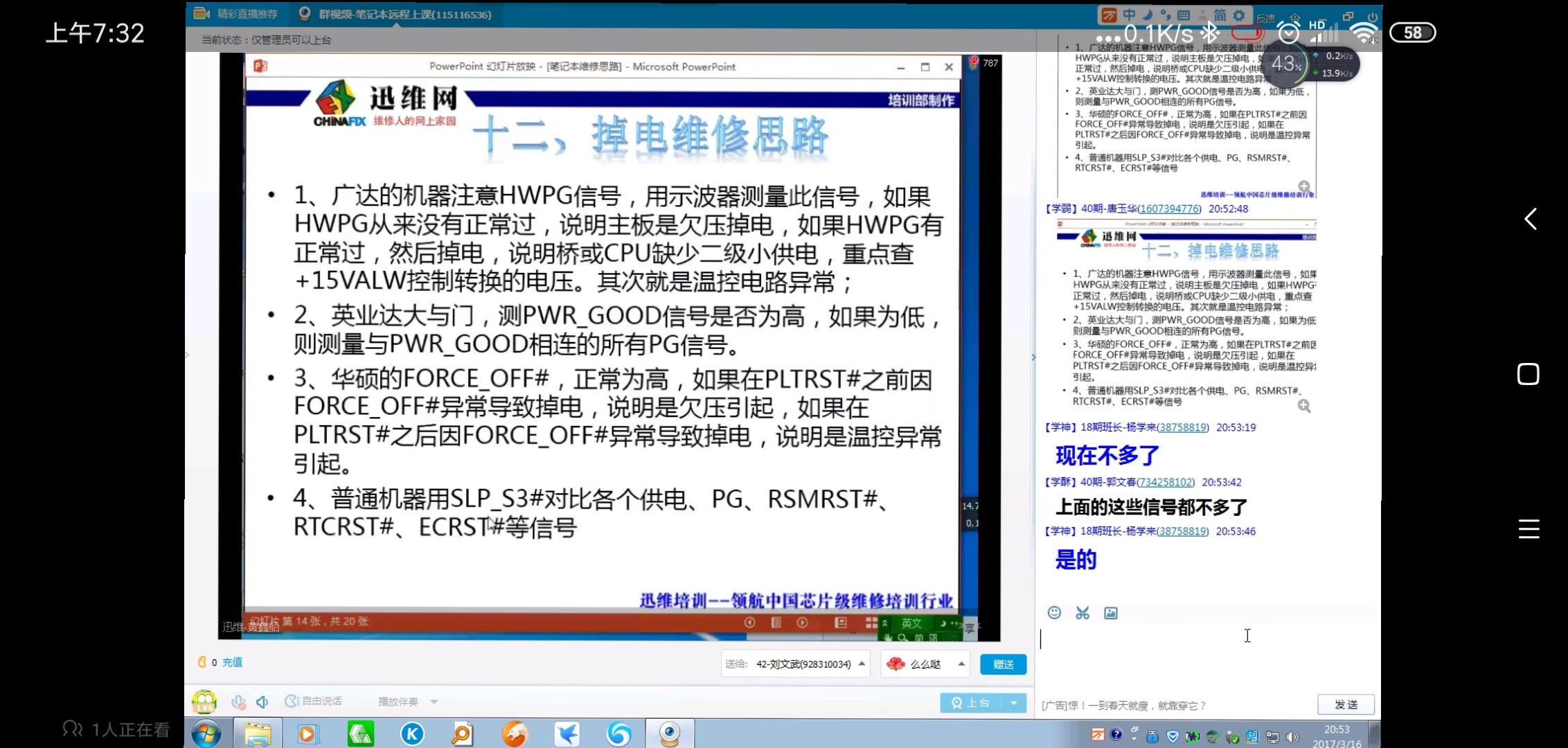The image size is (1568, 748).
Task: Switch to 精彩直播推荐 tab
Action: pyautogui.click(x=236, y=14)
